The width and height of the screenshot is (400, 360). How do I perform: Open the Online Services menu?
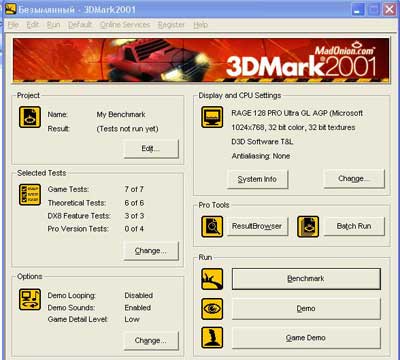click(x=125, y=25)
